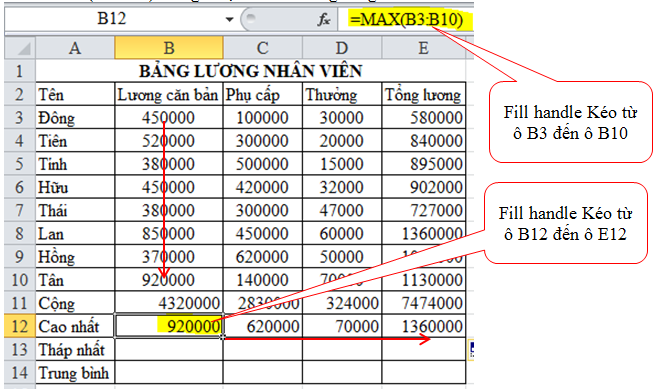
Task: Select the Cao nhất label cell
Action: pos(75,326)
